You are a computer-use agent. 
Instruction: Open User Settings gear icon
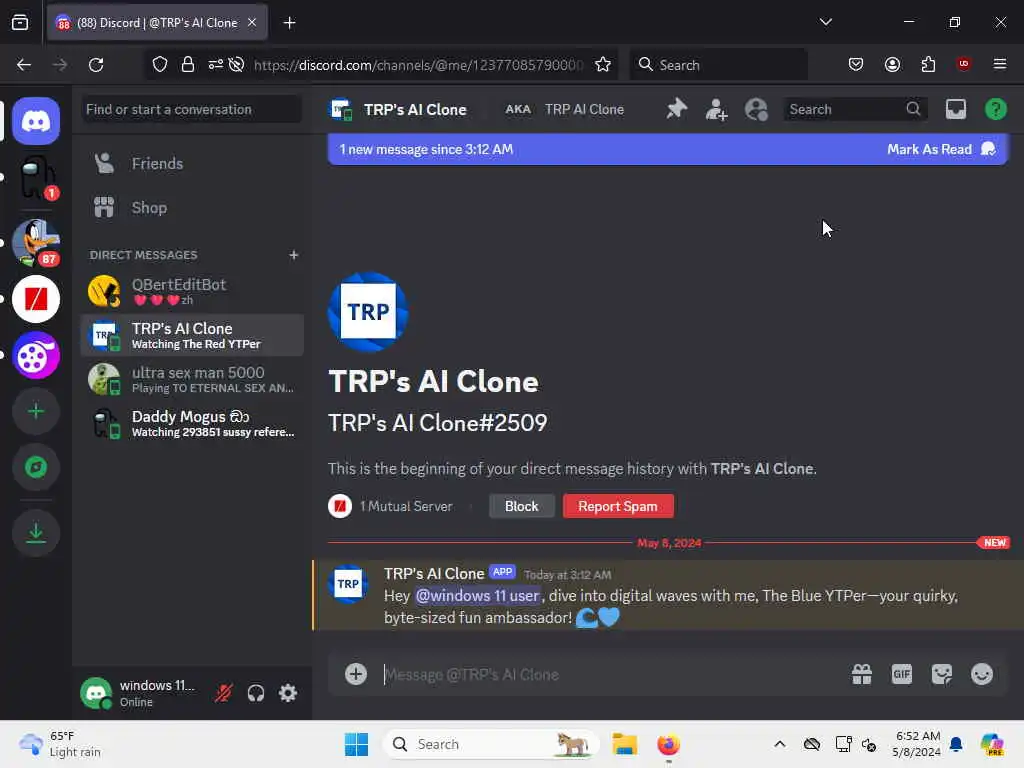tap(288, 693)
